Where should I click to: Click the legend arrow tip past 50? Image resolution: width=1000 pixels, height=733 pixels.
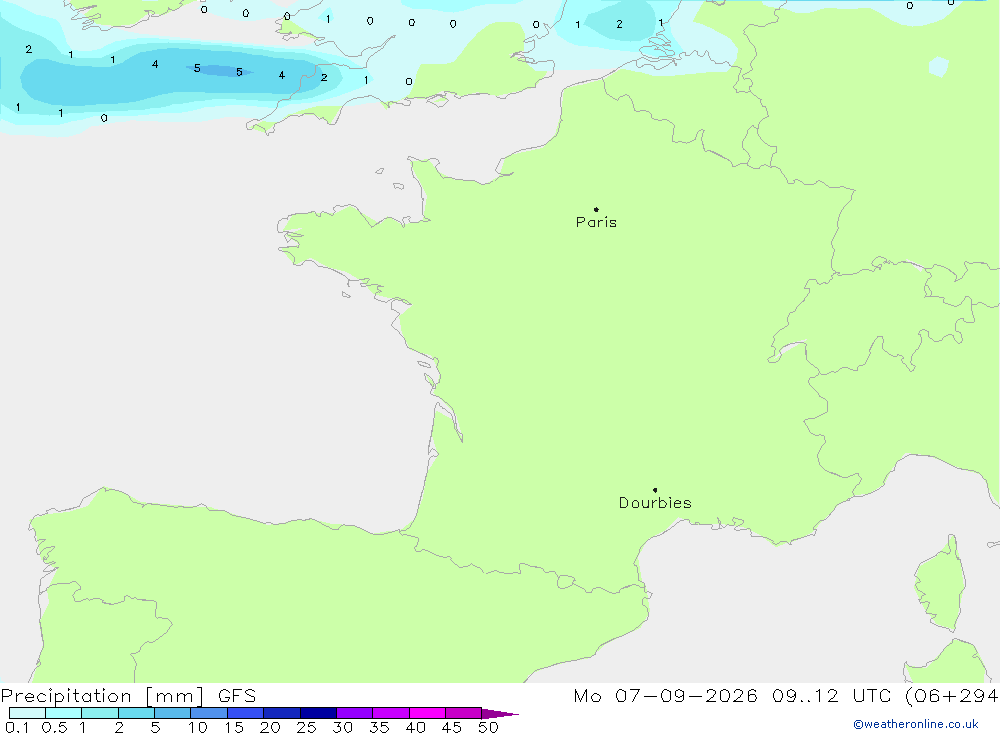500,713
